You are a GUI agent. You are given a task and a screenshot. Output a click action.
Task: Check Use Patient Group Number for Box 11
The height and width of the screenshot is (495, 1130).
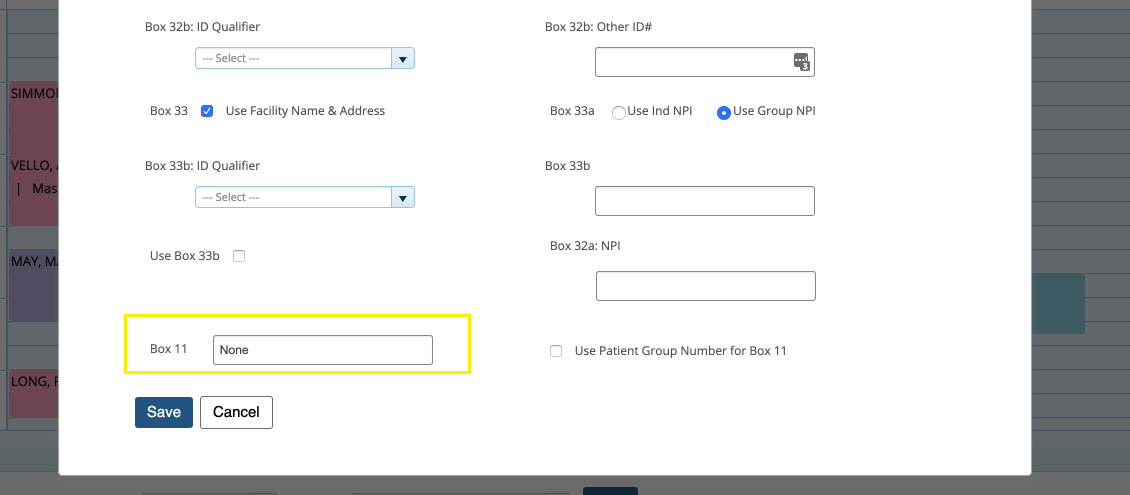(556, 351)
